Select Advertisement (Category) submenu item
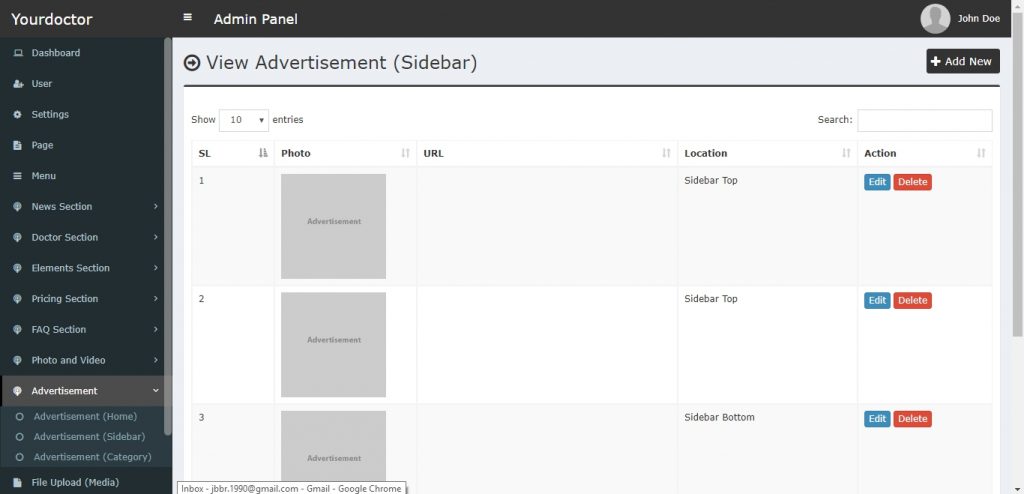Viewport: 1024px width, 494px height. 93,457
